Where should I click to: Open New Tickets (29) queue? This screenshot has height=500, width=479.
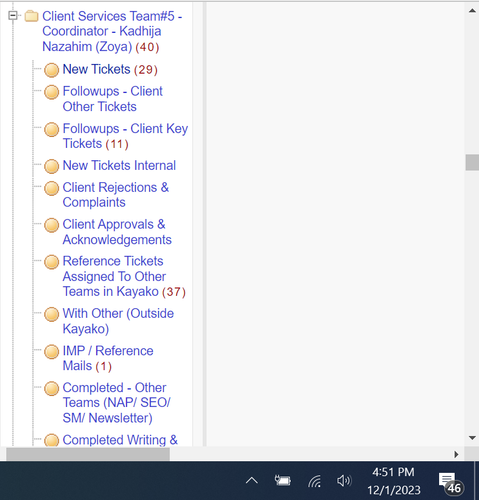click(x=110, y=69)
